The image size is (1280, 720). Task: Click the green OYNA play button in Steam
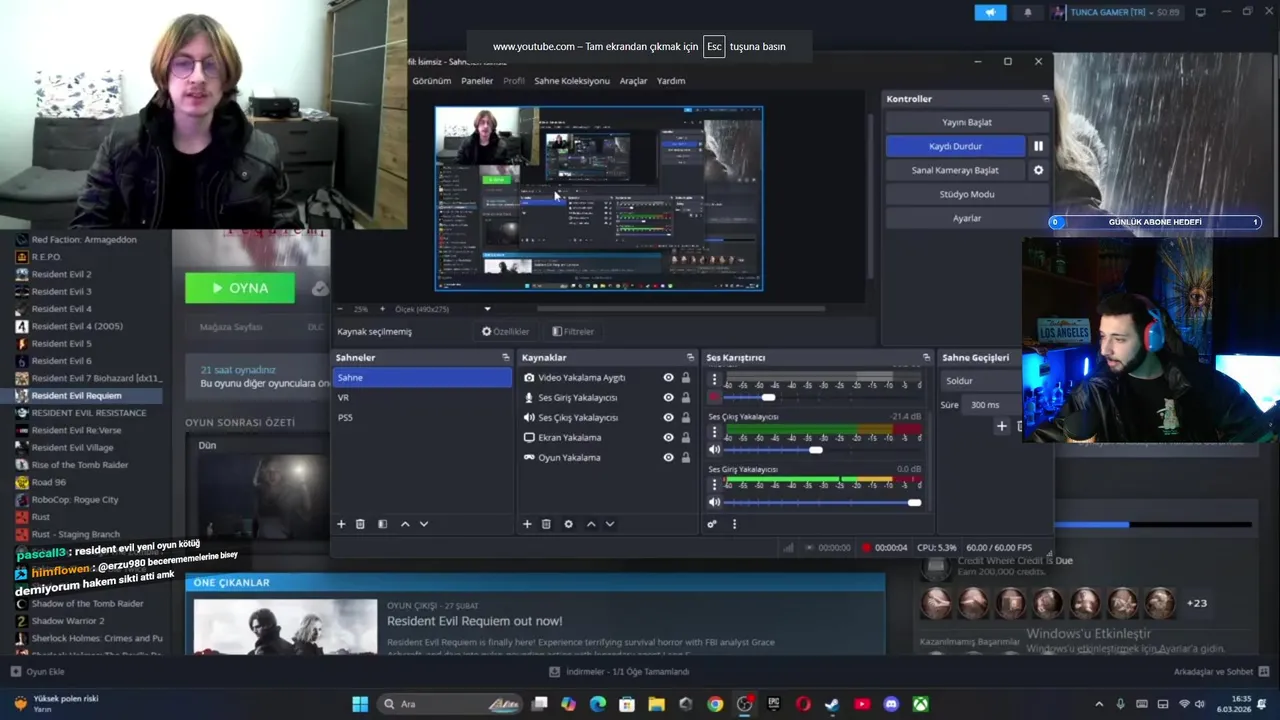coord(240,288)
